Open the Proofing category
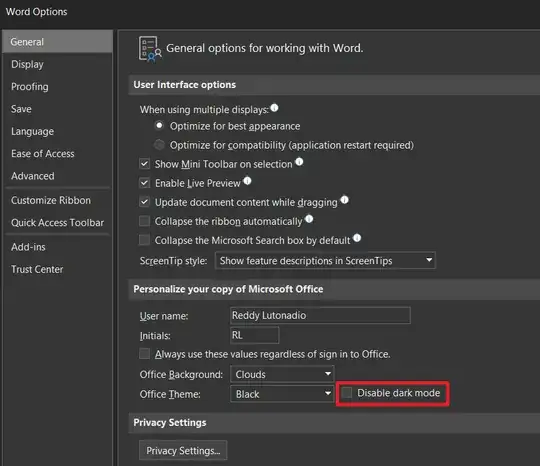540x466 pixels. coord(58,87)
